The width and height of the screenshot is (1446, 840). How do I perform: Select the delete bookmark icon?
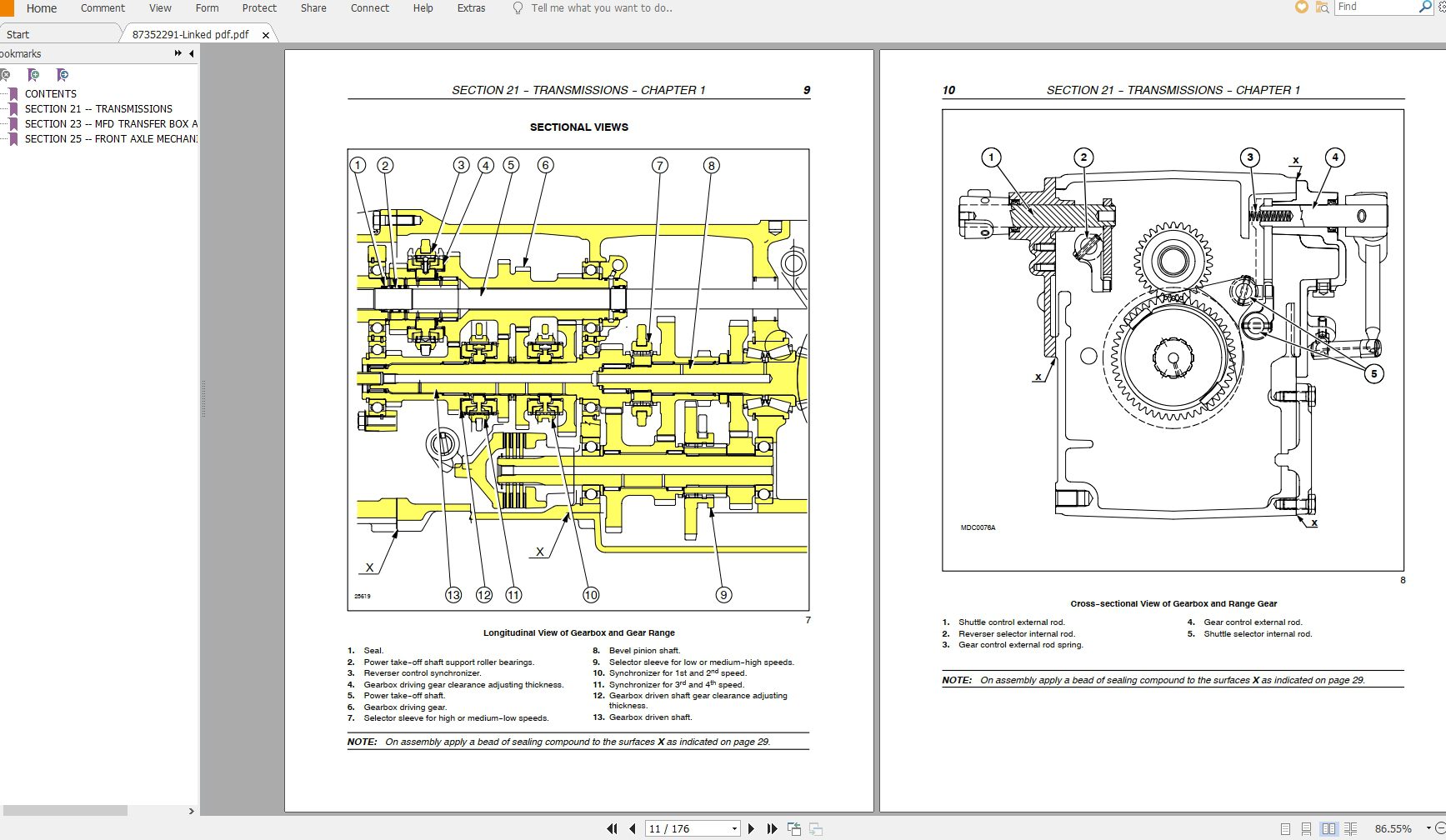point(6,75)
